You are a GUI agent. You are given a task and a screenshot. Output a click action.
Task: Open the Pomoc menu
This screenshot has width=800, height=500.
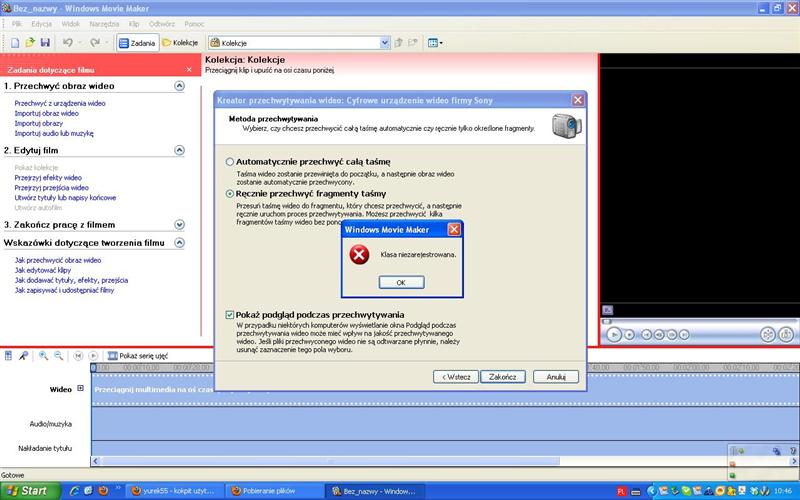(x=194, y=24)
